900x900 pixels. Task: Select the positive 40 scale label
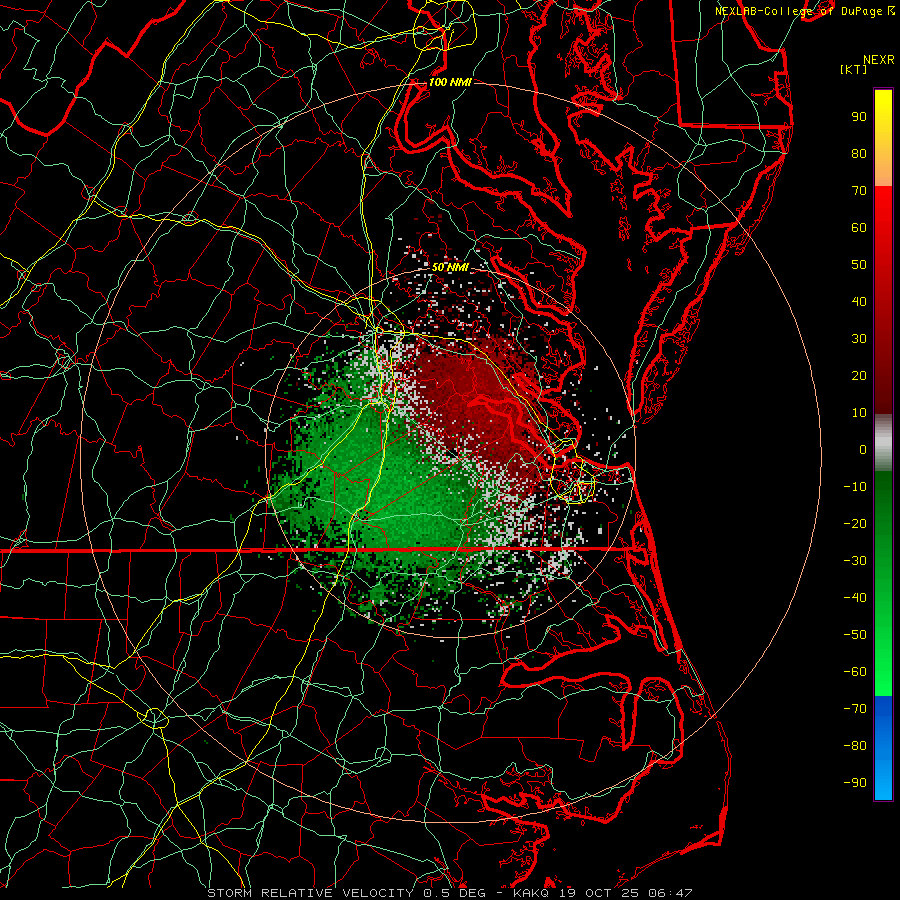pos(859,302)
